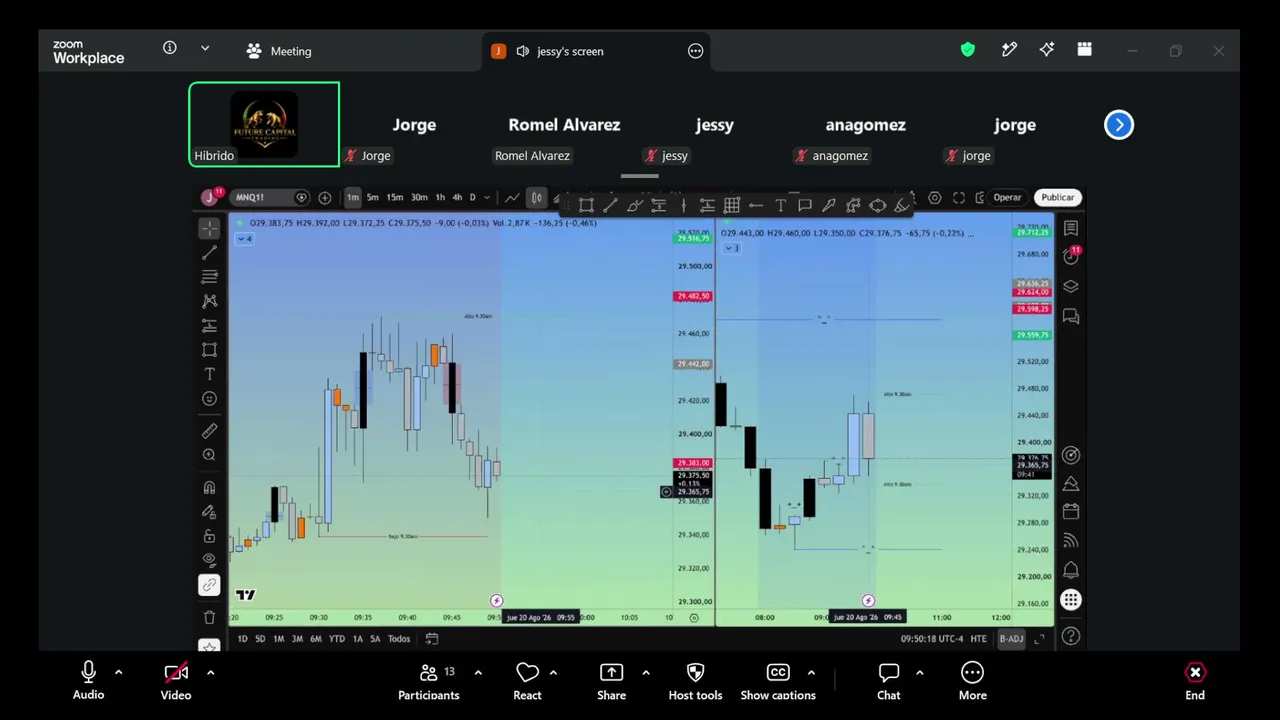Expand the Audio options arrow in Zoom
The image size is (1280, 720).
click(118, 673)
